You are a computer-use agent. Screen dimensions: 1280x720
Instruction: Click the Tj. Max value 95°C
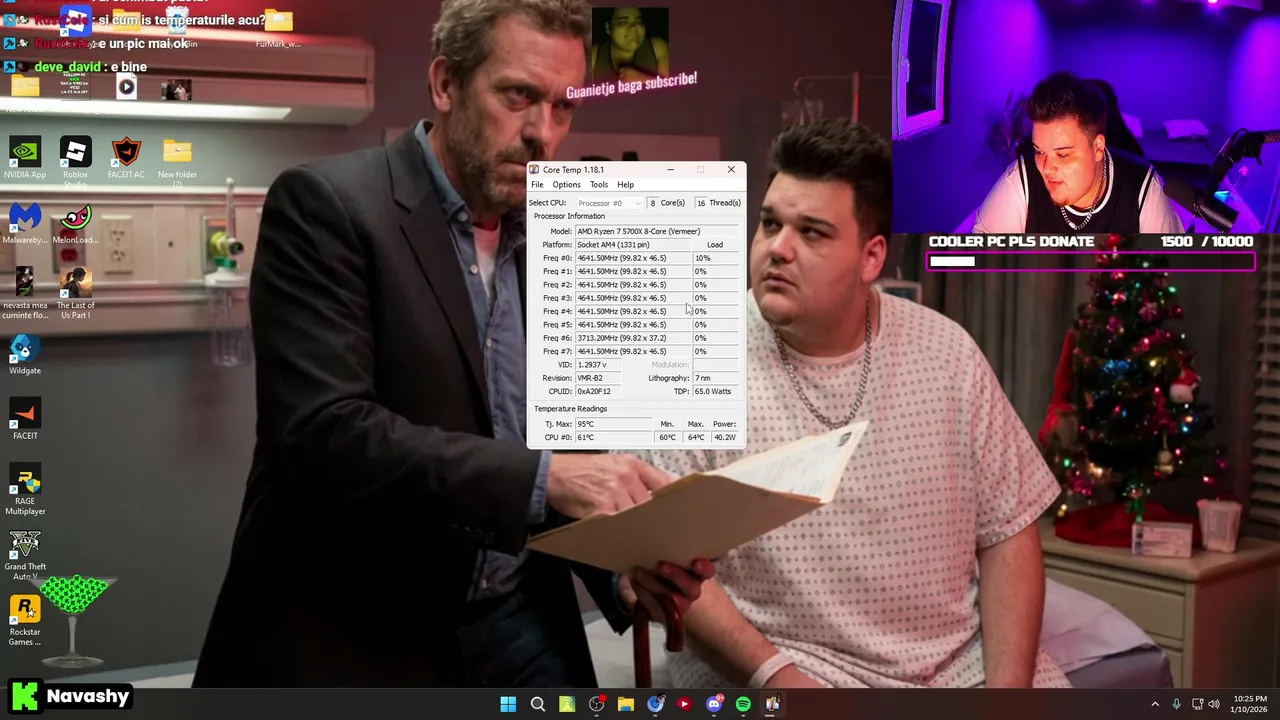pos(613,424)
